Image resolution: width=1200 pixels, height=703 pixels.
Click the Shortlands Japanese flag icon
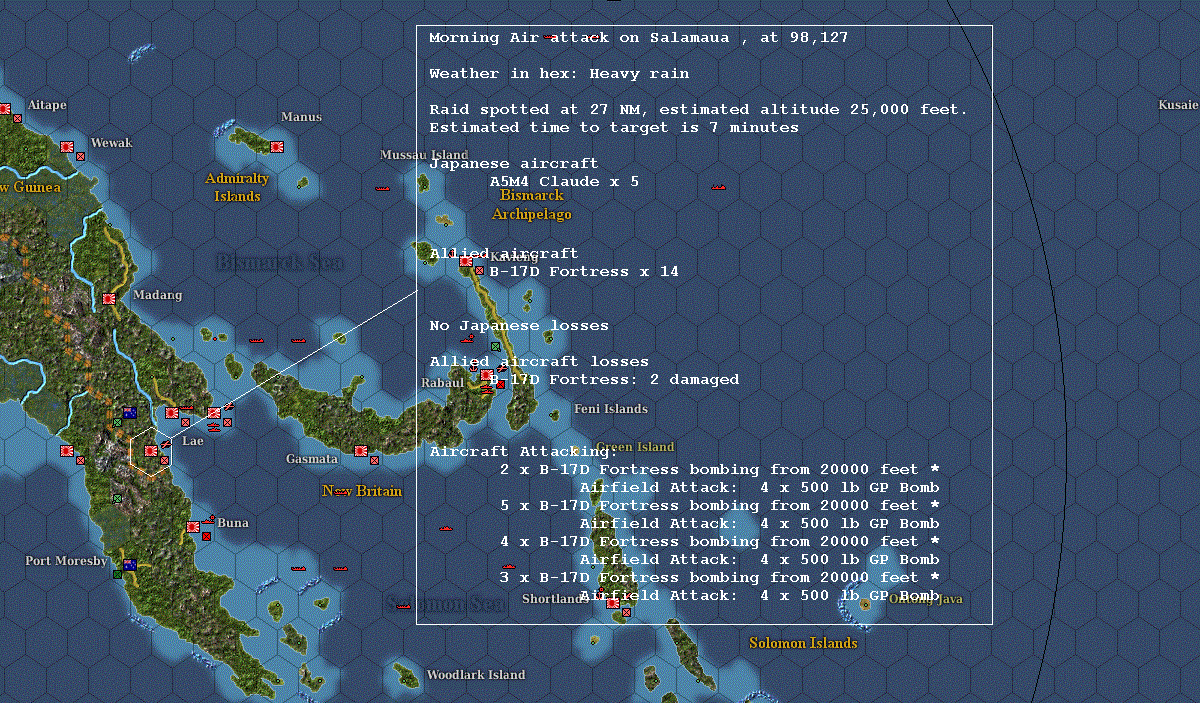(612, 603)
